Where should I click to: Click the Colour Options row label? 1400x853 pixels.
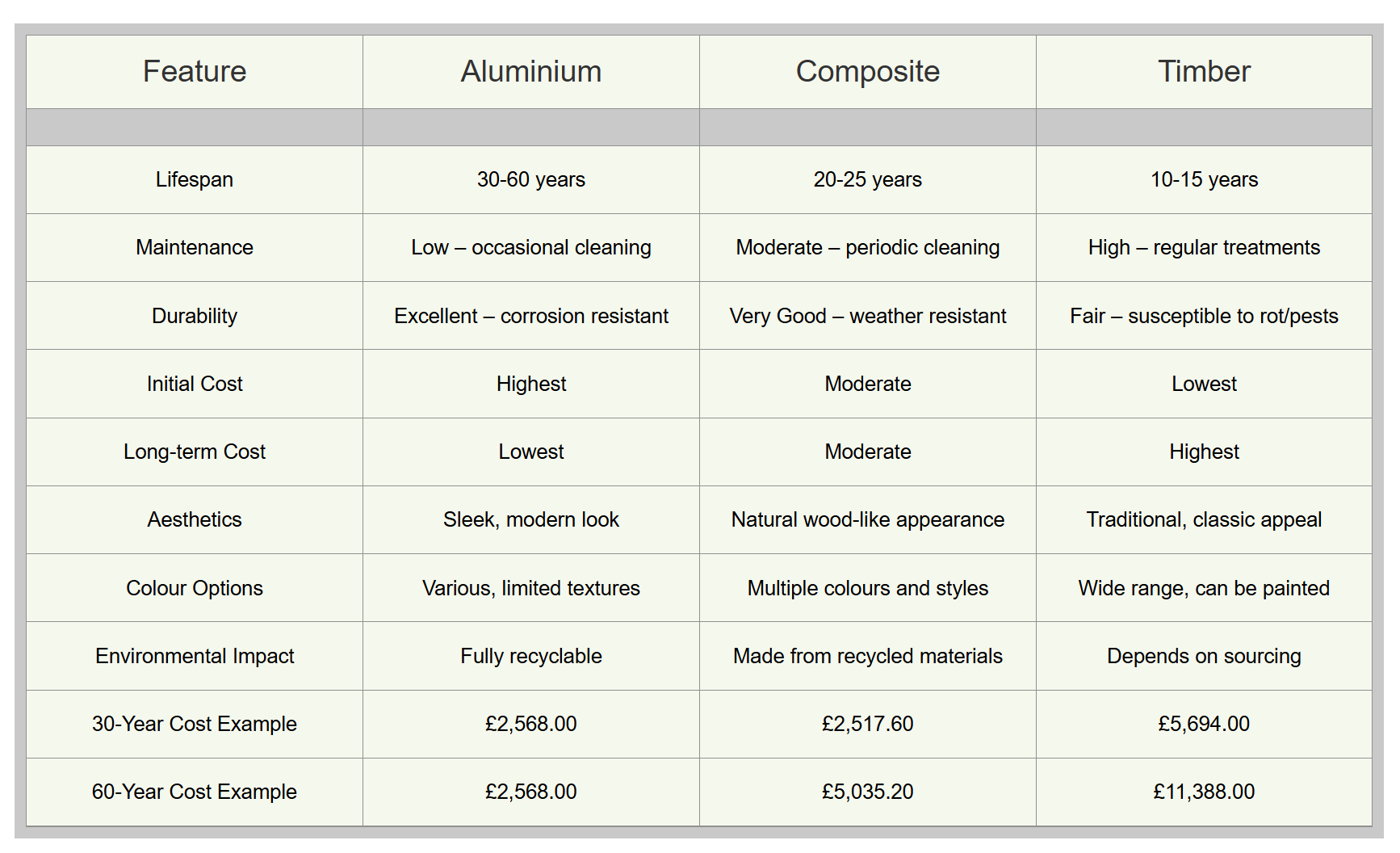click(195, 588)
